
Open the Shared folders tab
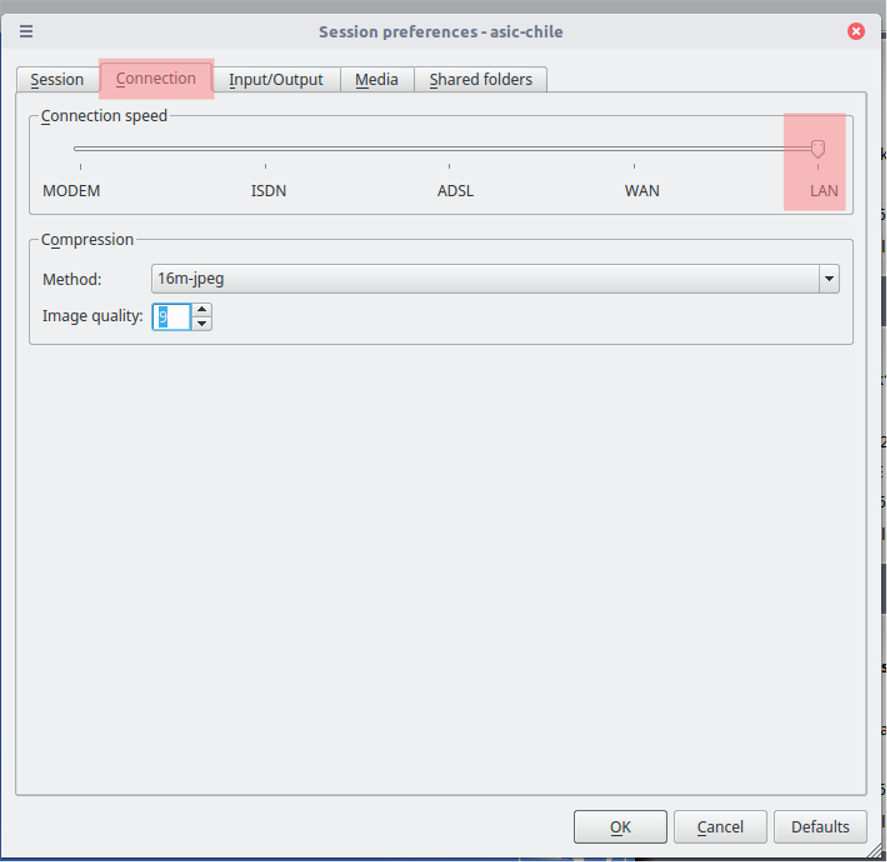click(481, 79)
